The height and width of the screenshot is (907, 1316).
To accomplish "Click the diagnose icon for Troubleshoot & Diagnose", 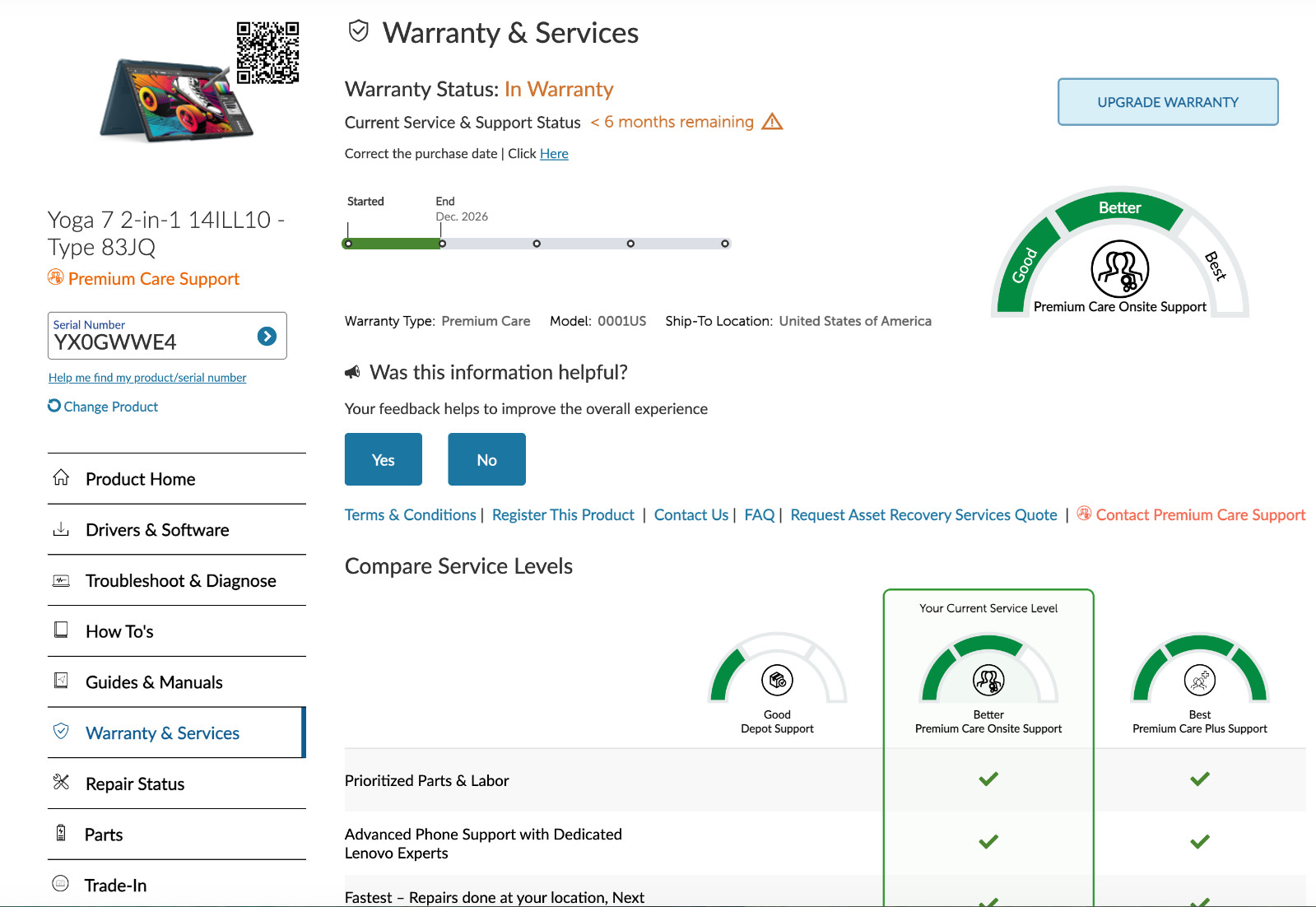I will pyautogui.click(x=61, y=580).
